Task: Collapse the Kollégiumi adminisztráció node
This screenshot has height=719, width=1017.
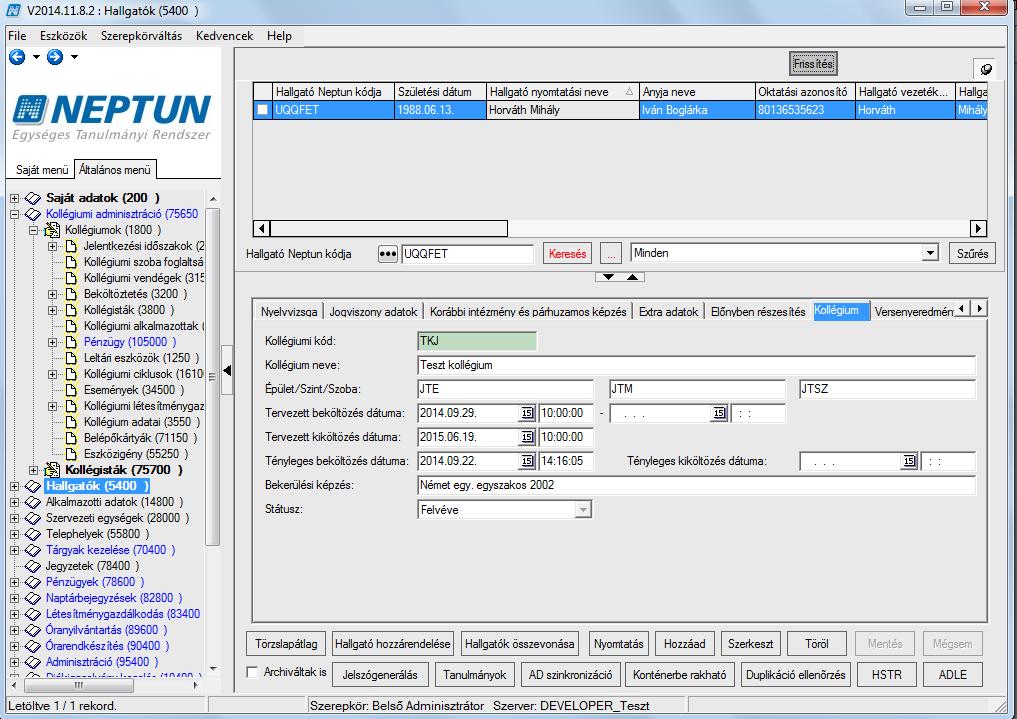Action: pyautogui.click(x=14, y=214)
